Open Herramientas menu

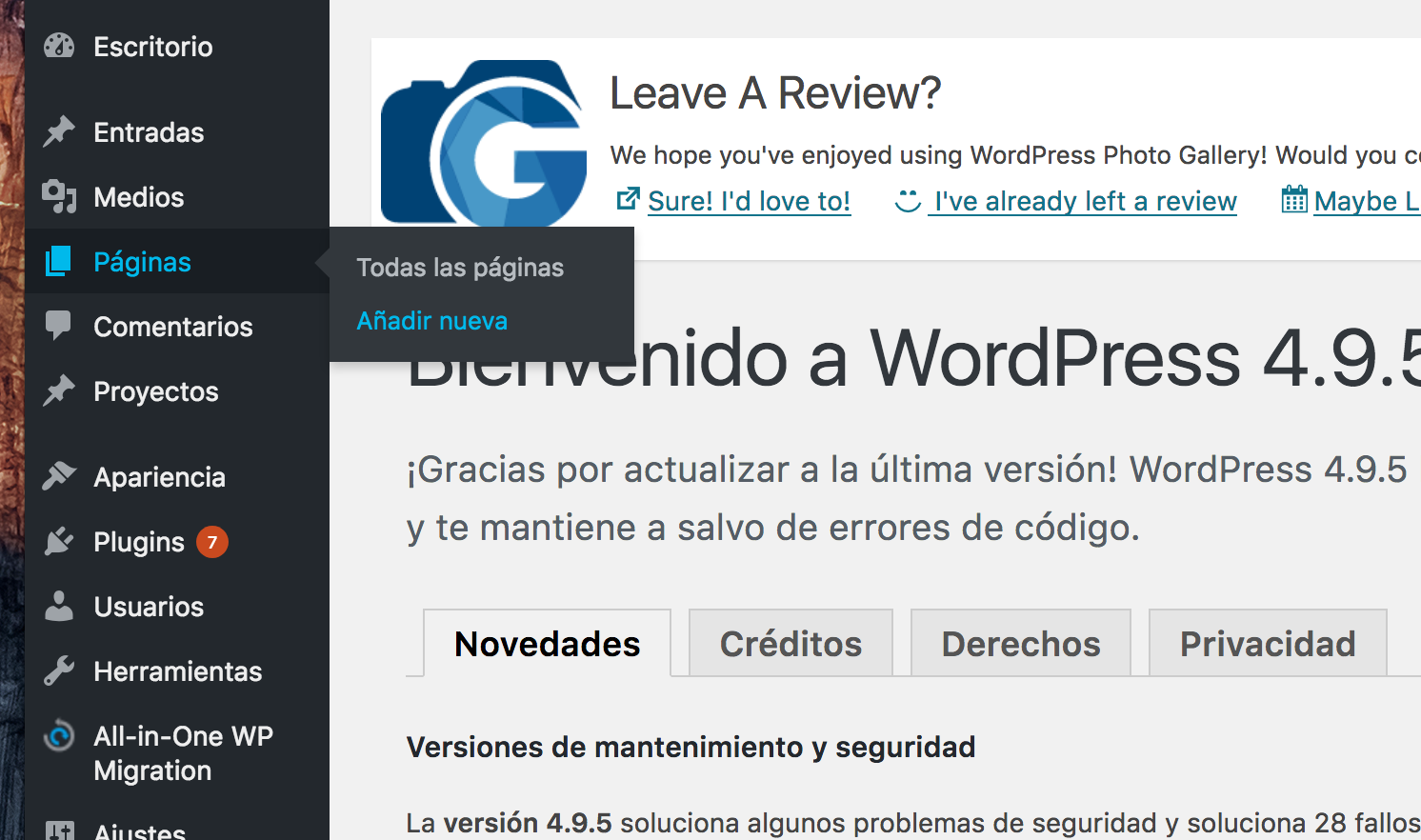[177, 670]
